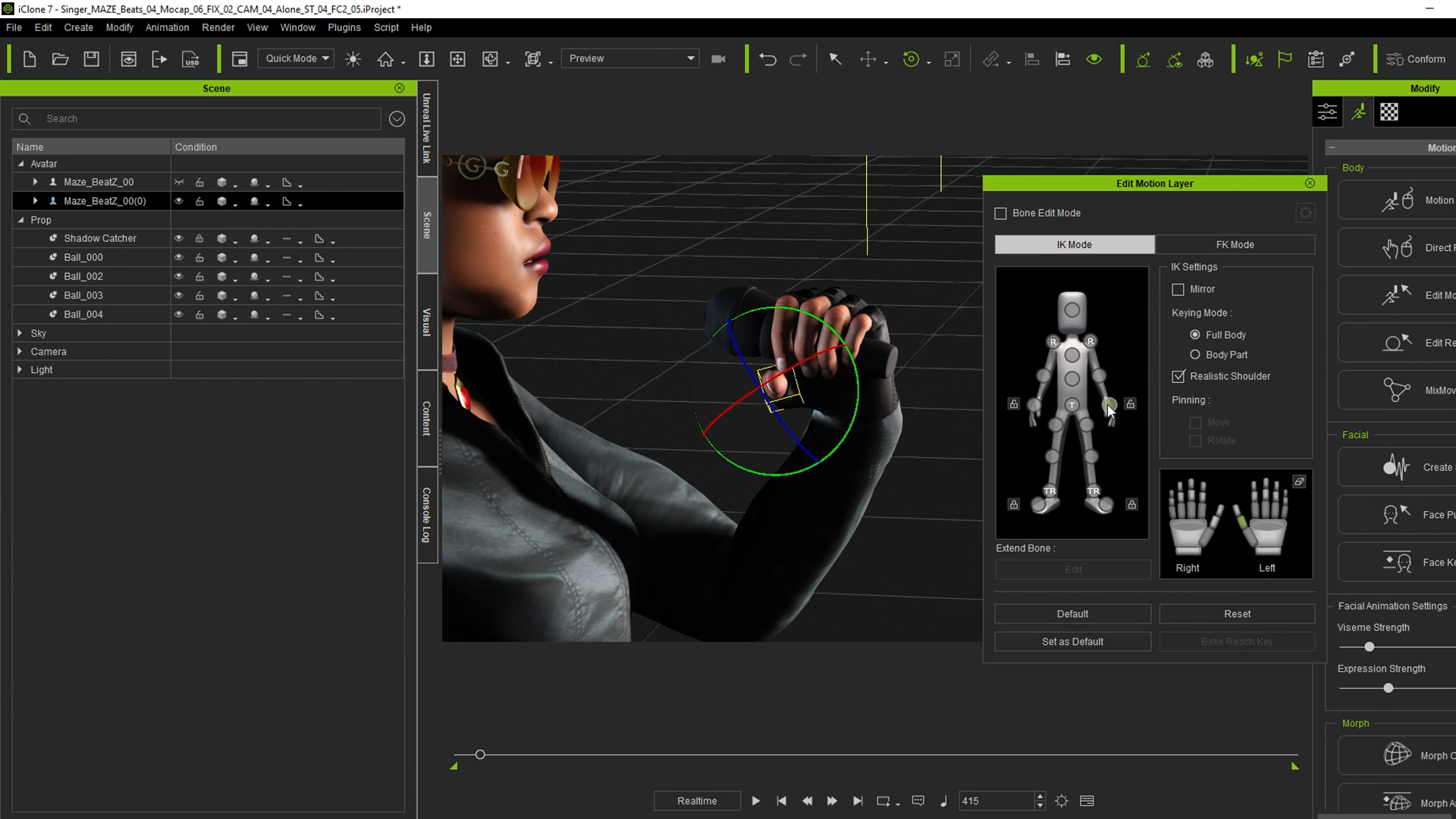The width and height of the screenshot is (1456, 819).
Task: Click the Viseme Strength slider handle
Action: (x=1369, y=648)
